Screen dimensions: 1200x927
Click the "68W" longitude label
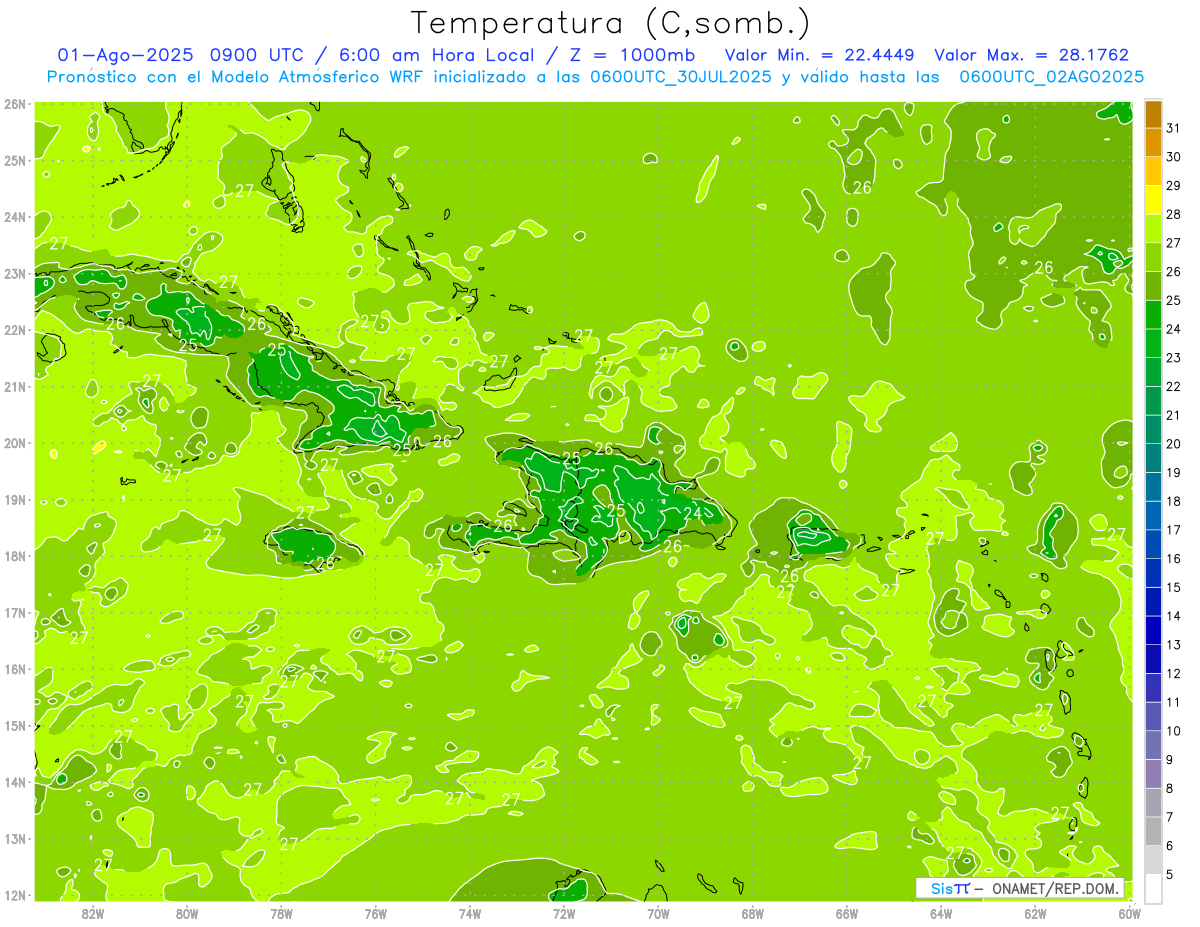point(752,913)
